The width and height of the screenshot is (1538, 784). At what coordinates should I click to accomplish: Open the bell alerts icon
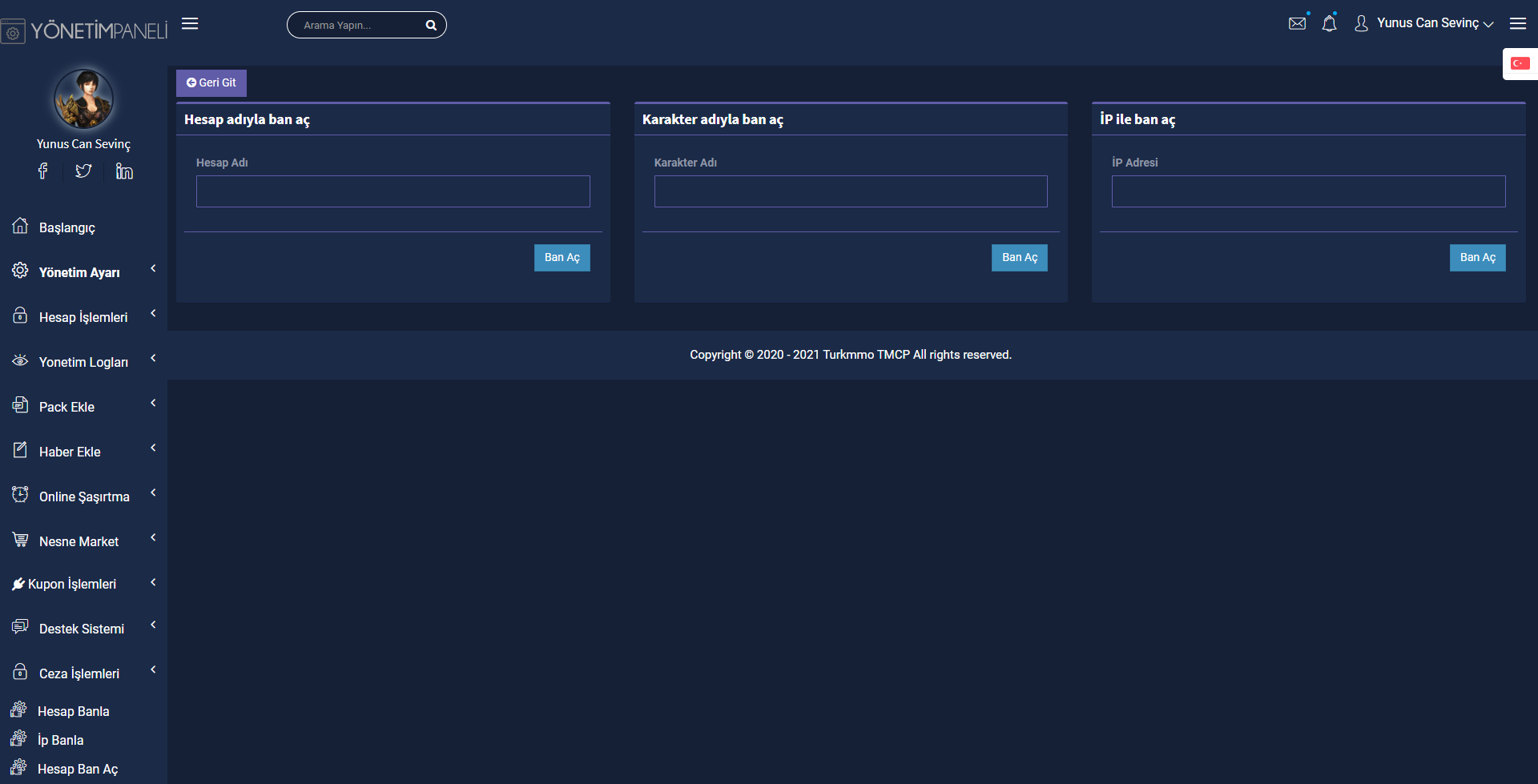click(x=1330, y=23)
